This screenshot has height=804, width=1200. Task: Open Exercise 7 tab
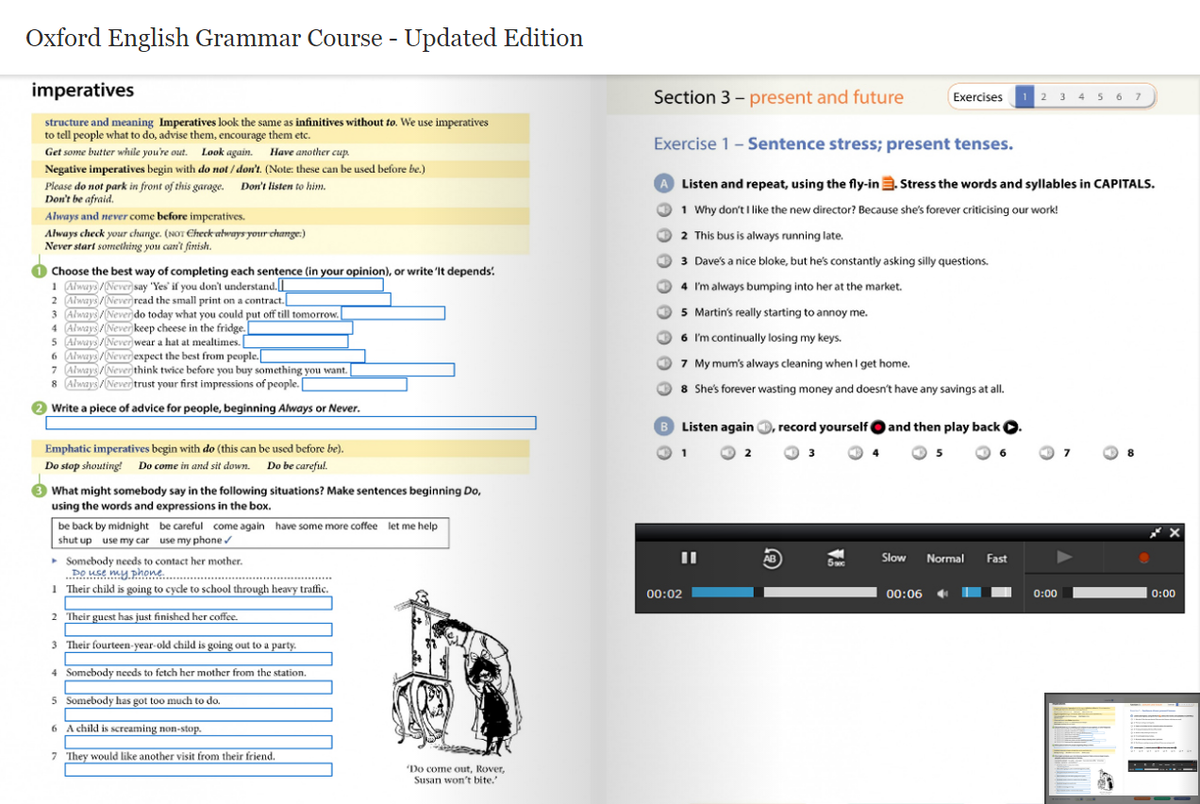tap(1137, 97)
